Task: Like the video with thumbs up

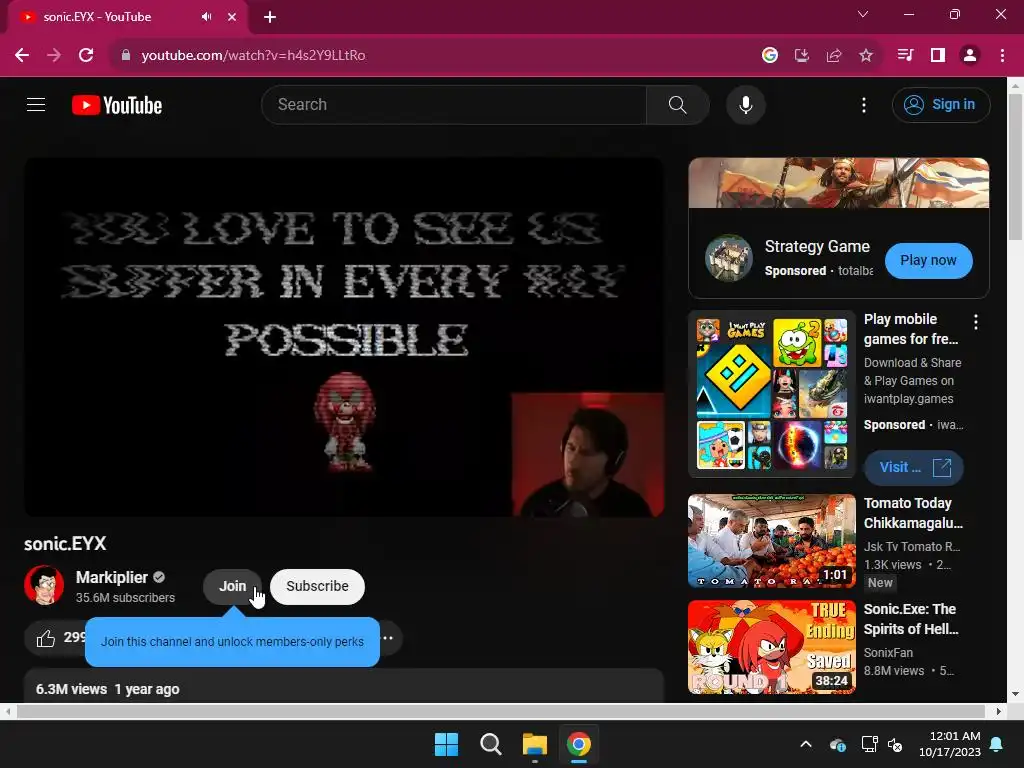Action: coord(46,638)
